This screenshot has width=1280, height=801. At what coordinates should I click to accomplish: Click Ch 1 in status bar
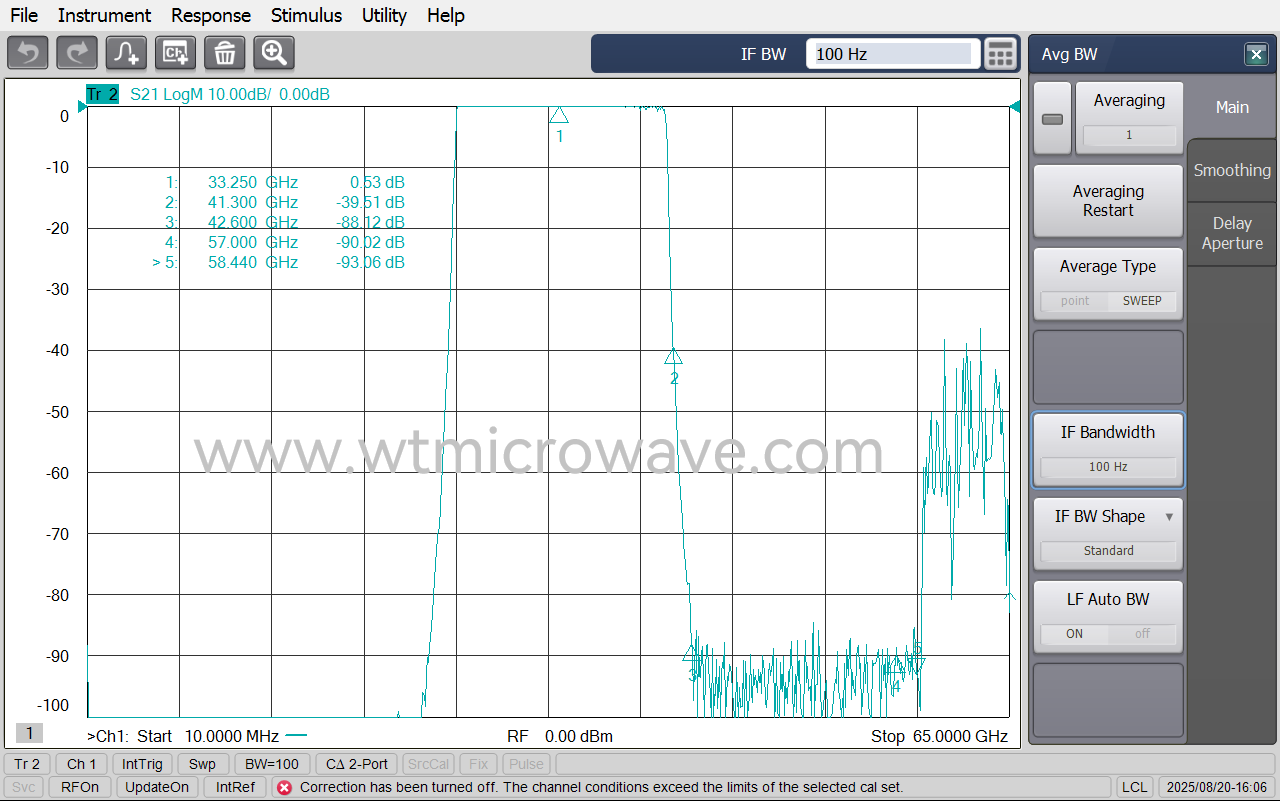82,764
